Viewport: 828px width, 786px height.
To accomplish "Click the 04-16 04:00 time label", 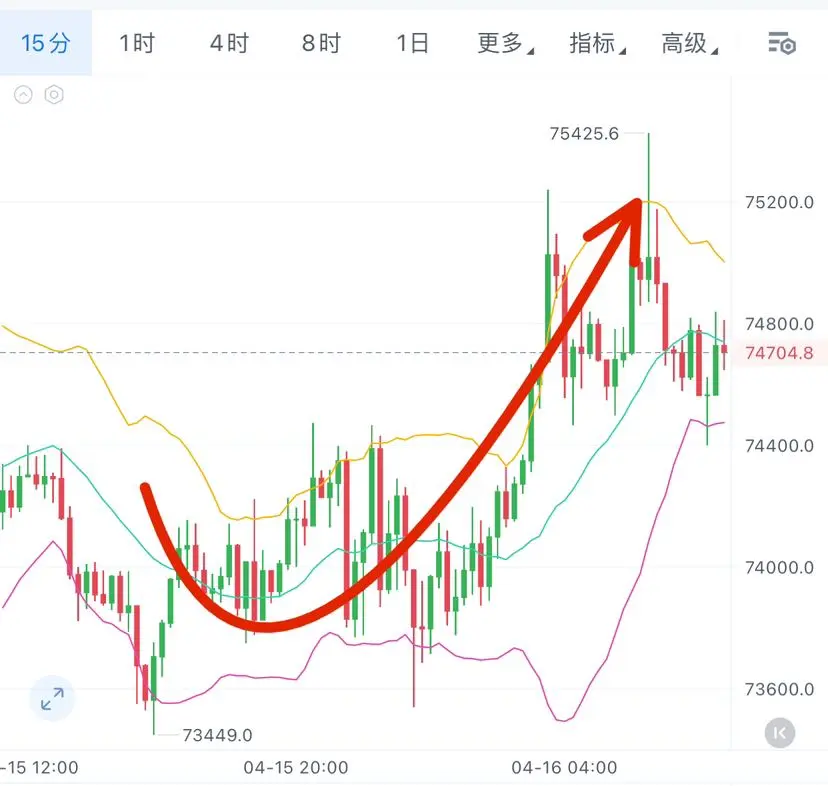I will [x=564, y=767].
